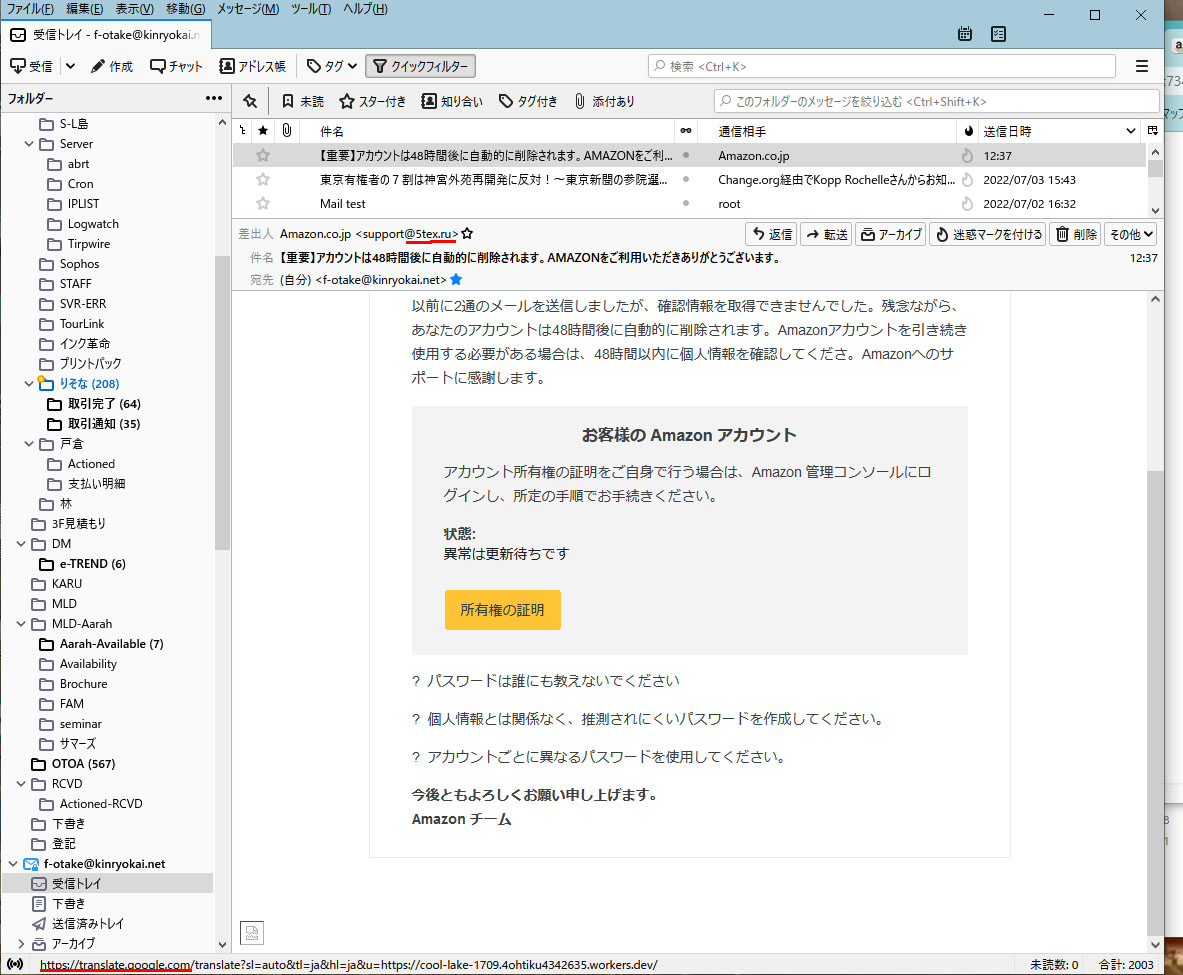Open the タグ dropdown in toolbar
Viewport: 1183px width, 975px height.
[x=332, y=66]
